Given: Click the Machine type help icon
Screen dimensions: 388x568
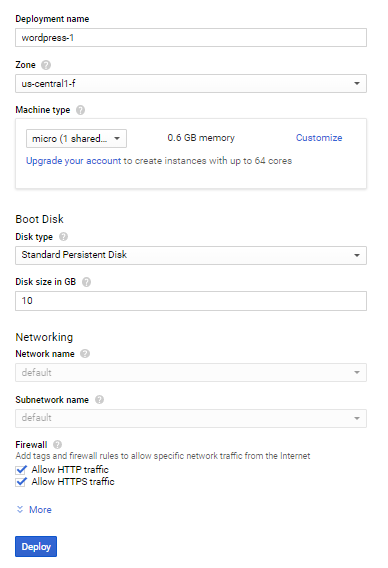Looking at the screenshot, I should click(80, 110).
